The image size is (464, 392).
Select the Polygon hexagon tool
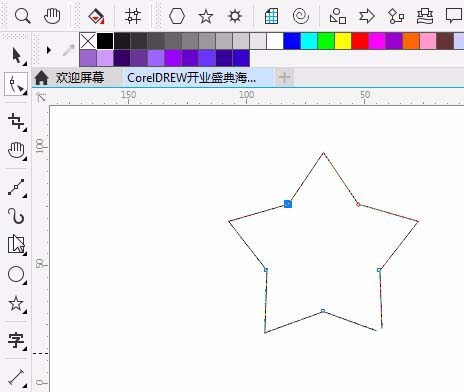click(x=177, y=16)
